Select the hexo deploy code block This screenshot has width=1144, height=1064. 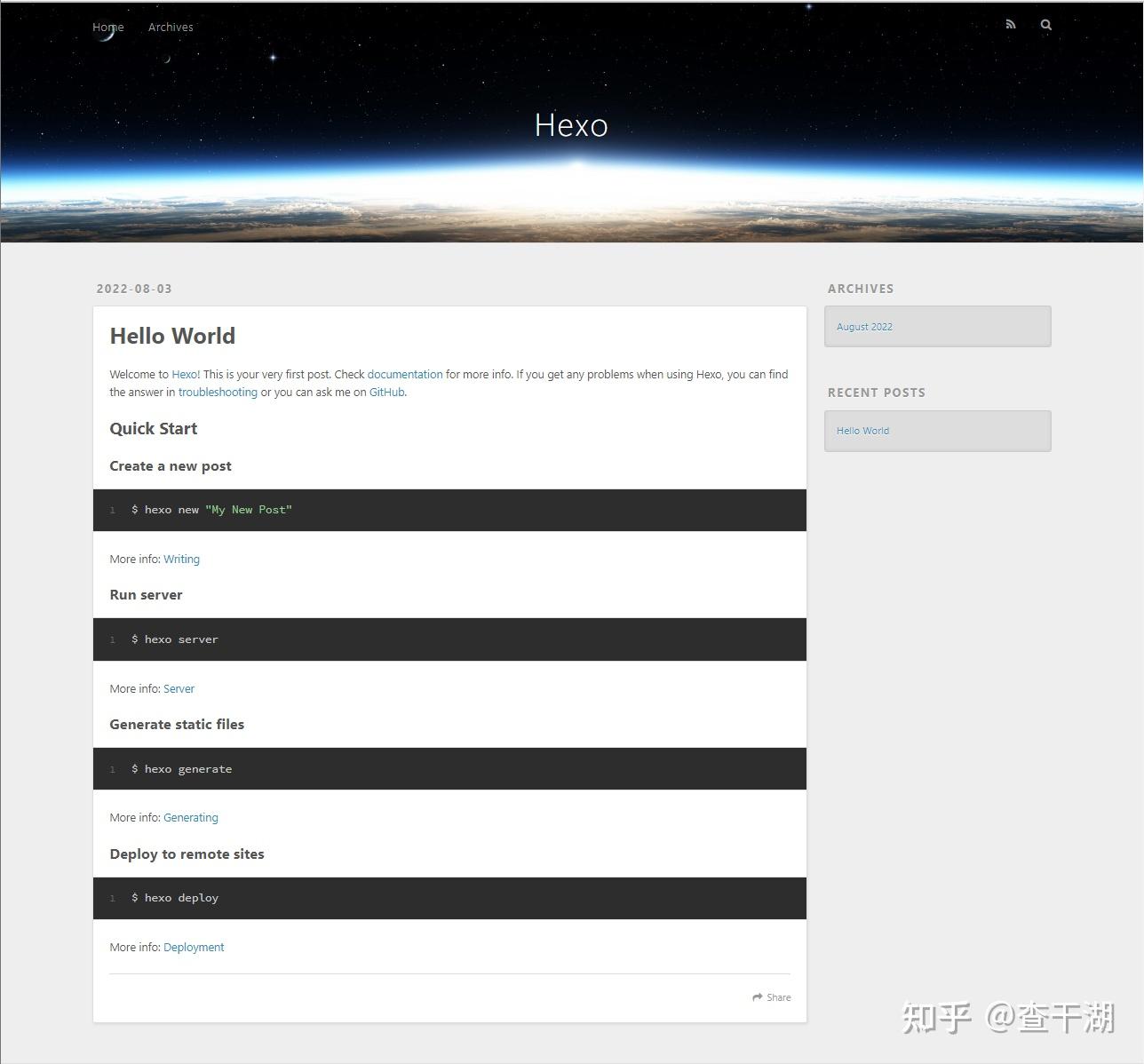(x=175, y=898)
